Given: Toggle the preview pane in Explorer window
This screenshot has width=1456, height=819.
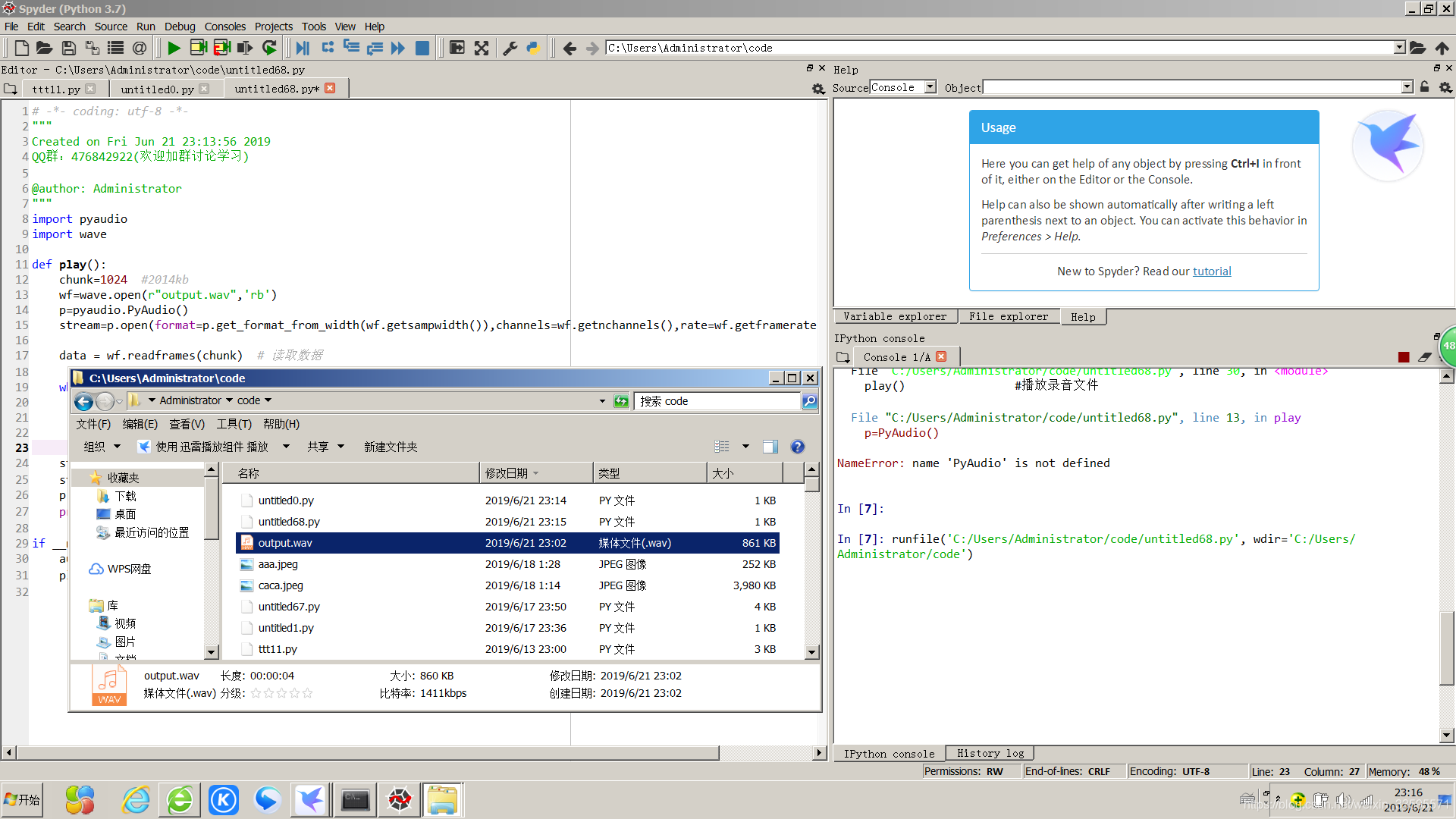Looking at the screenshot, I should point(770,447).
